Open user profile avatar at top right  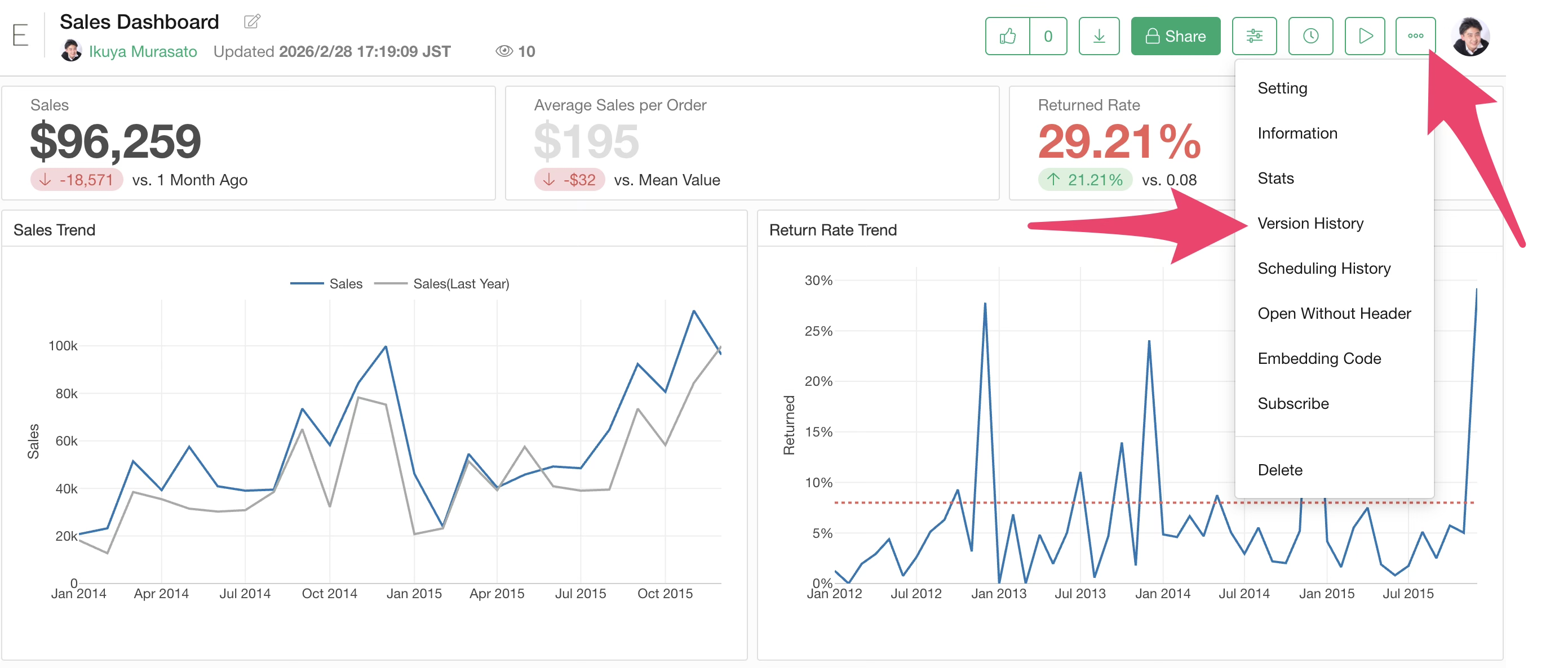pyautogui.click(x=1470, y=37)
